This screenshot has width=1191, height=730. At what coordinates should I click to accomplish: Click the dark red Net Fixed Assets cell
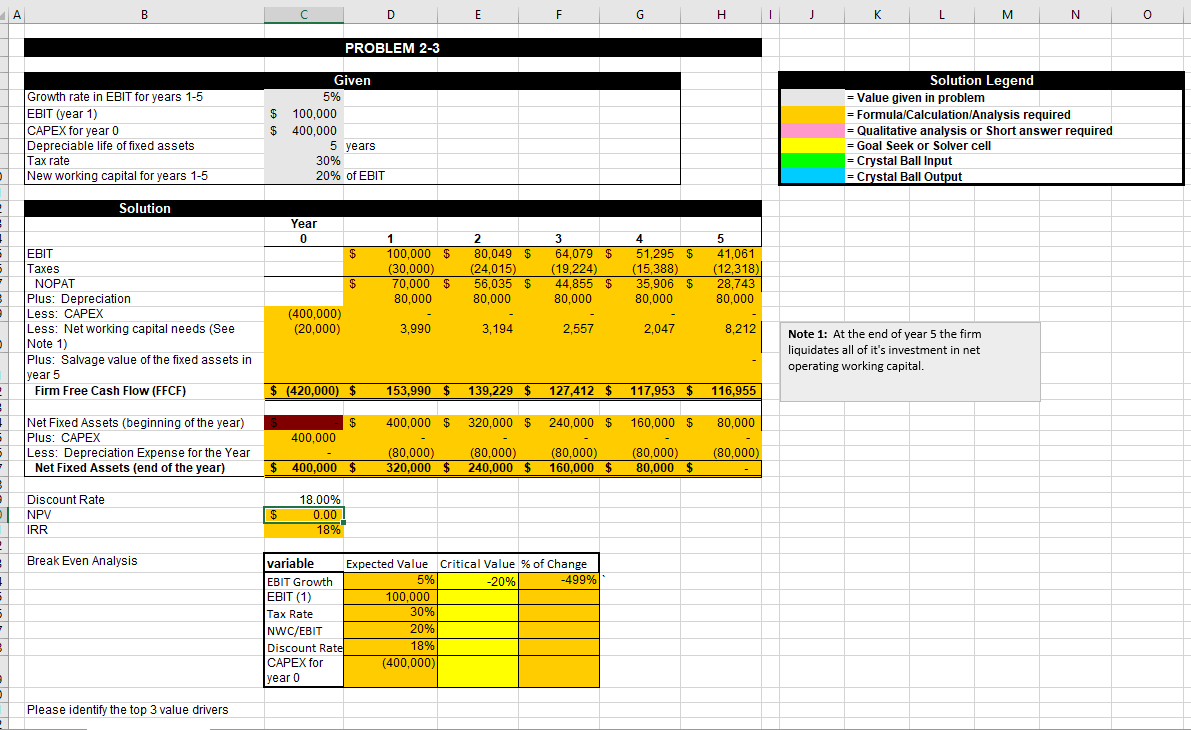(304, 422)
